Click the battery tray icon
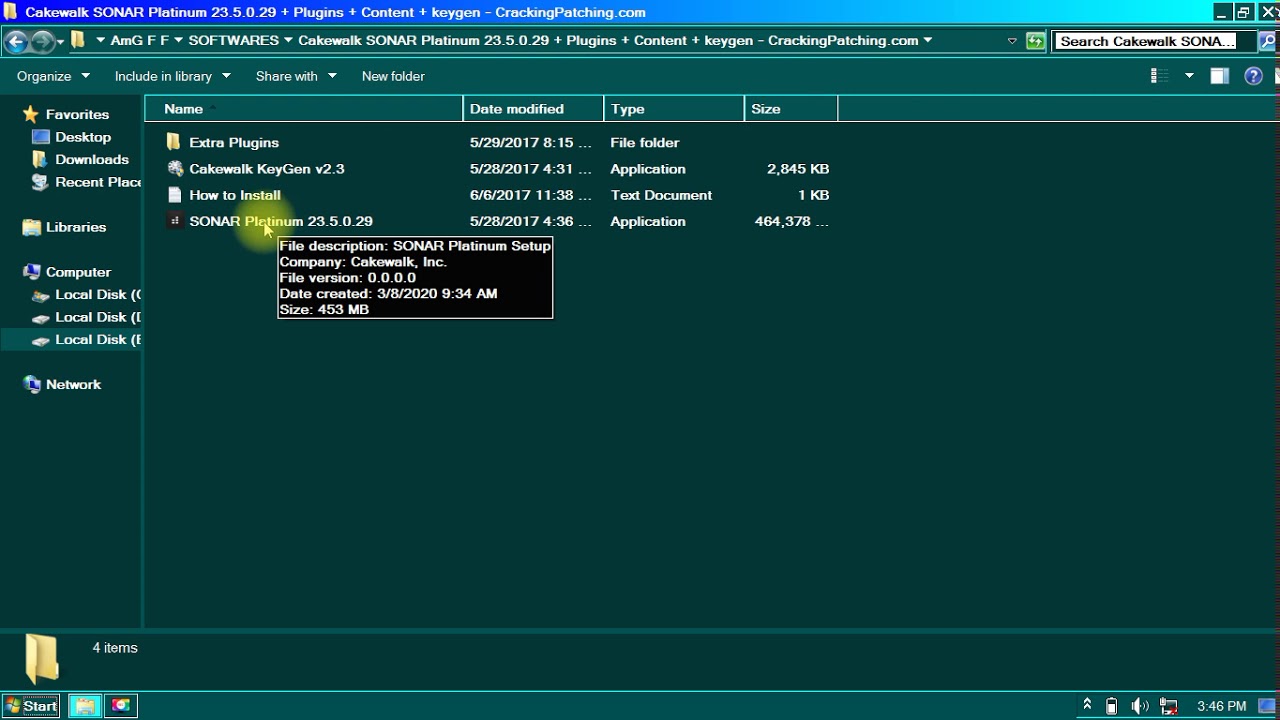The width and height of the screenshot is (1280, 720). [x=1111, y=706]
